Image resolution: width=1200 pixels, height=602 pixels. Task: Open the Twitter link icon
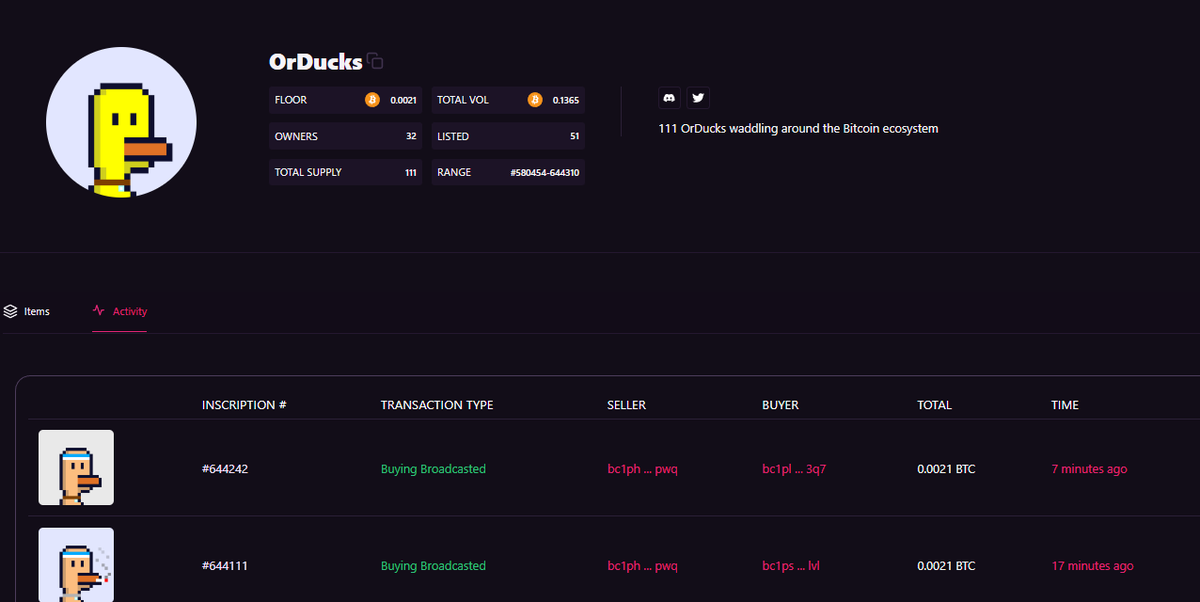(x=698, y=98)
